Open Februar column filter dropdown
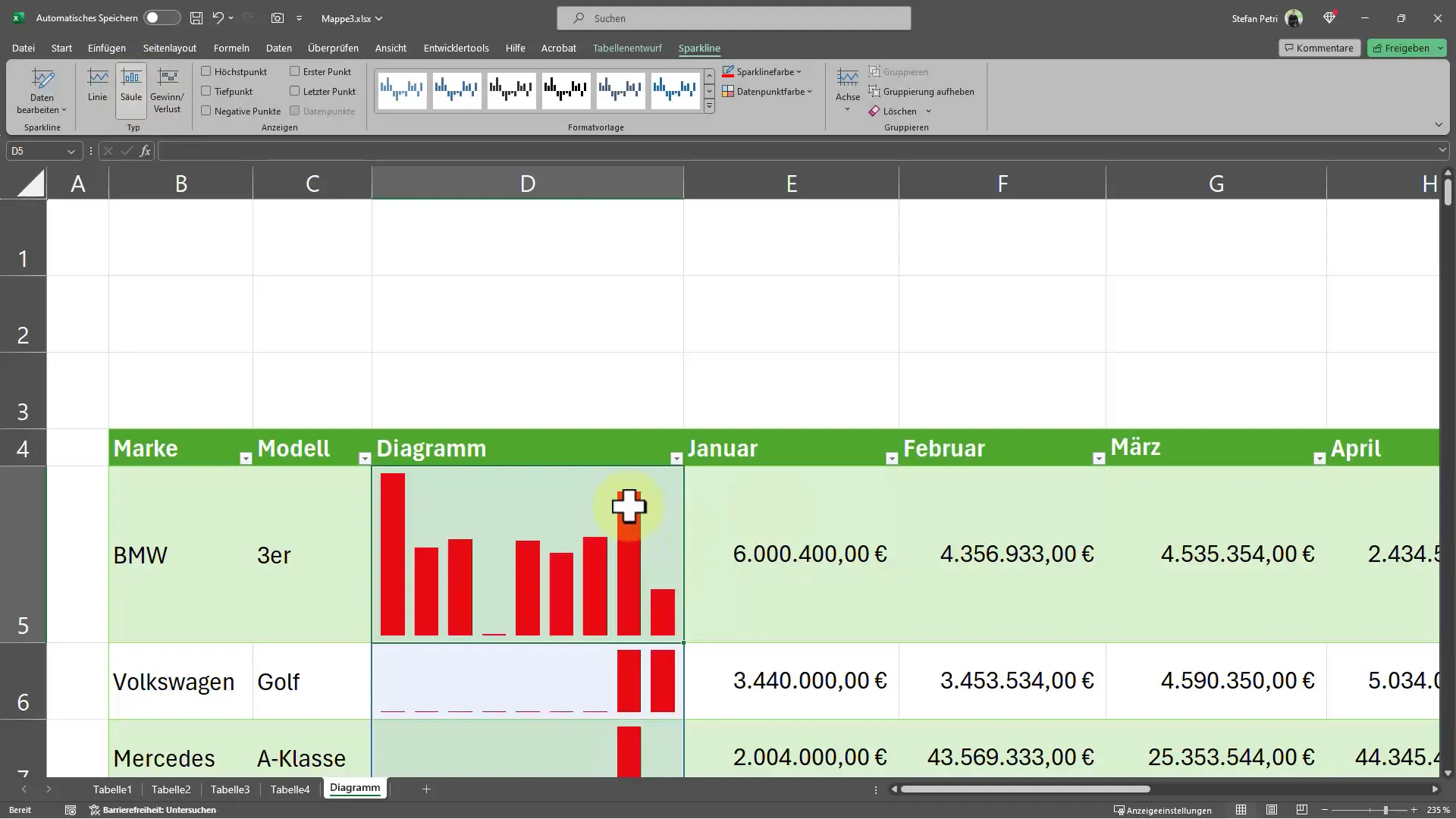The height and width of the screenshot is (819, 1456). click(x=1099, y=458)
